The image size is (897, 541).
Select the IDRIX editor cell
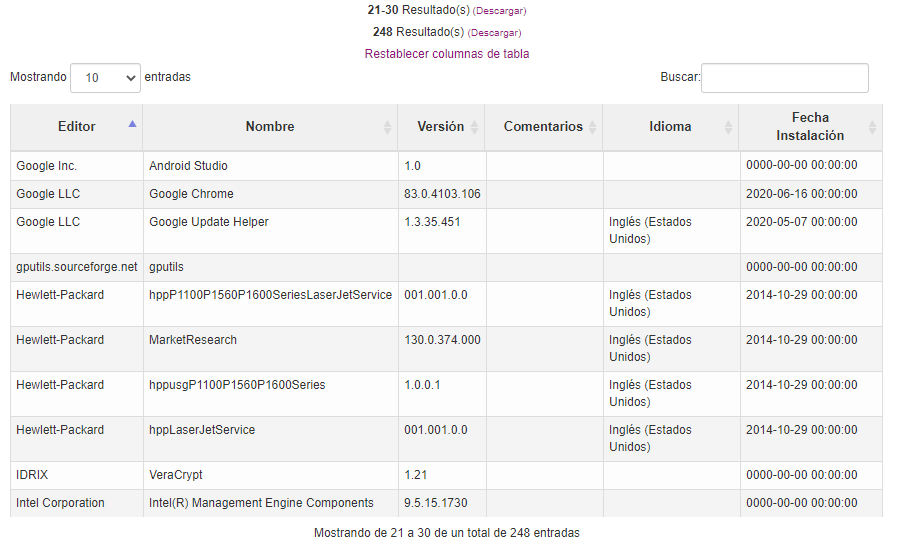point(77,475)
